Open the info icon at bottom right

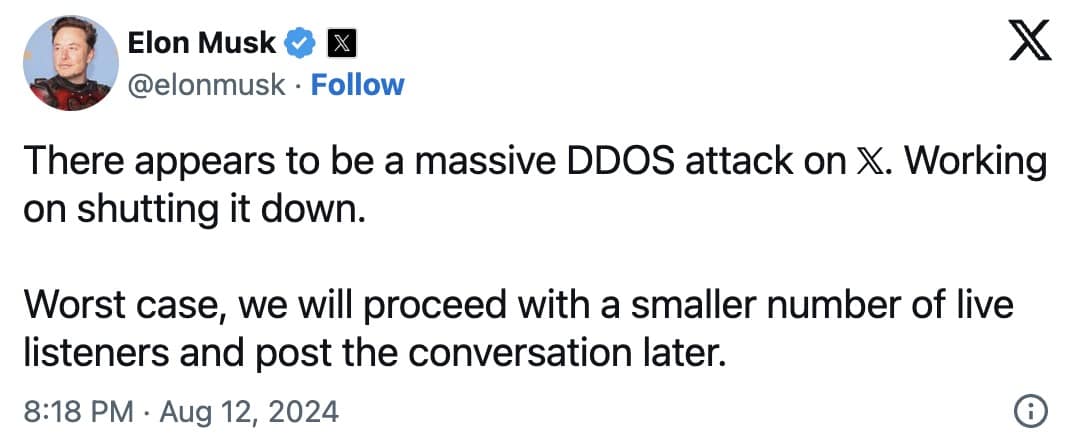click(1030, 409)
